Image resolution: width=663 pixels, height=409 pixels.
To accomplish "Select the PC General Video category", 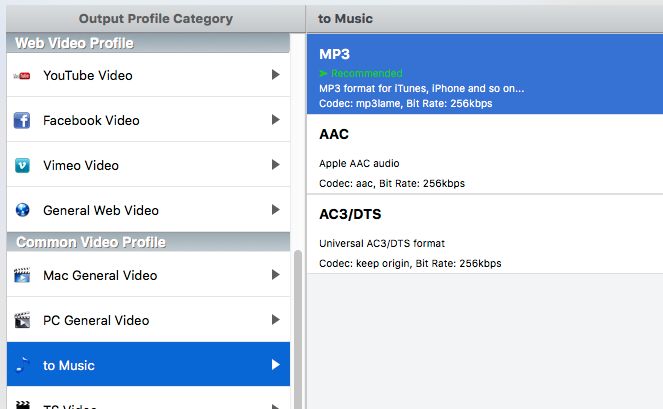I will 148,320.
